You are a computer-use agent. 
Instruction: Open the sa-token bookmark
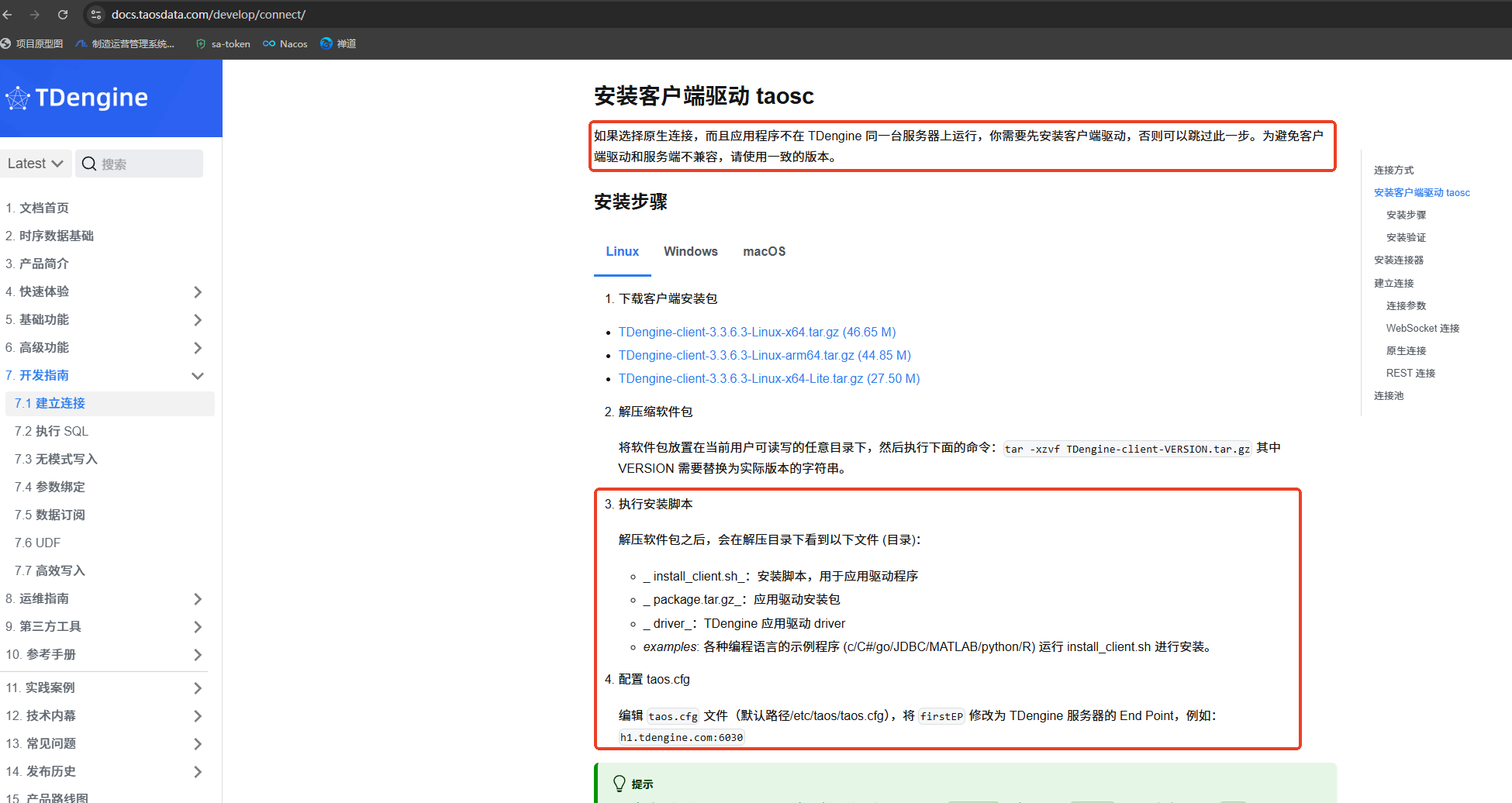[223, 43]
